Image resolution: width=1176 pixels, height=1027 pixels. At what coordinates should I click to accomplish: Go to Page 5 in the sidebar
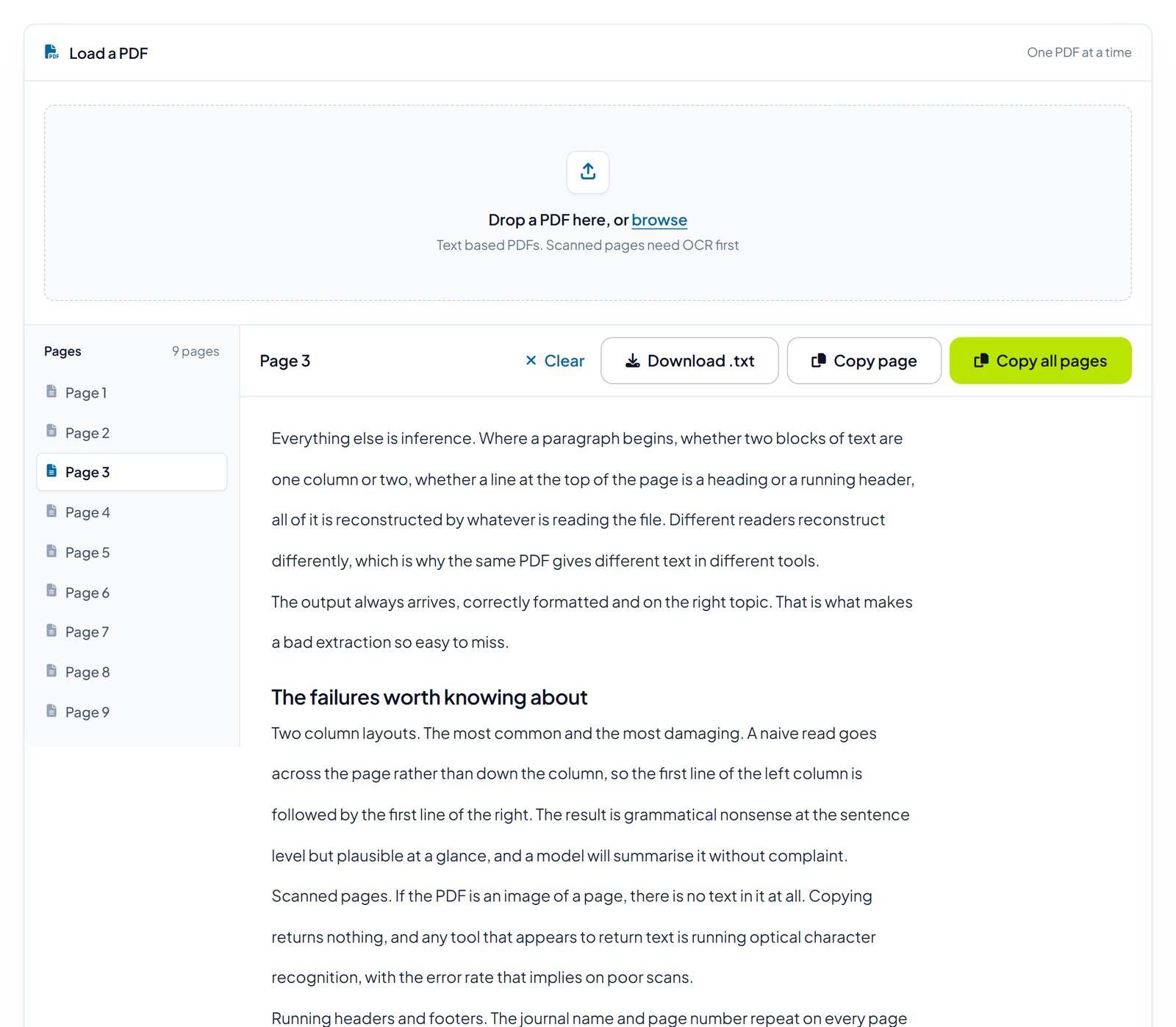click(132, 552)
